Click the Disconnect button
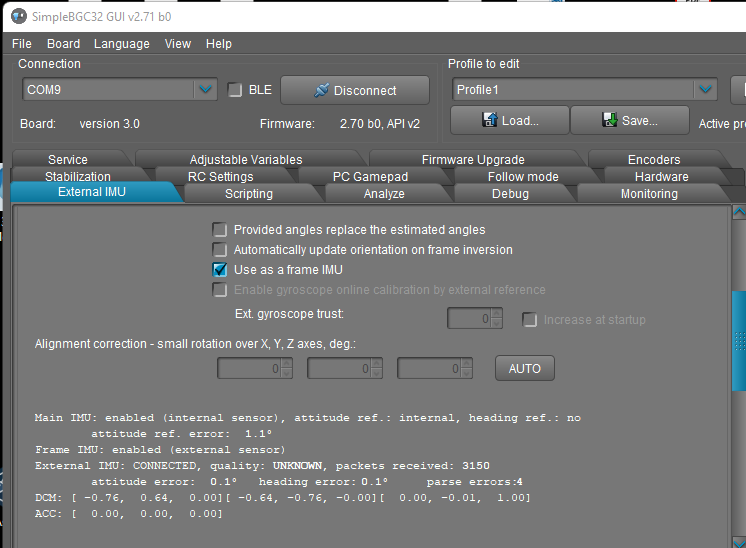The width and height of the screenshot is (746, 548). click(x=355, y=90)
